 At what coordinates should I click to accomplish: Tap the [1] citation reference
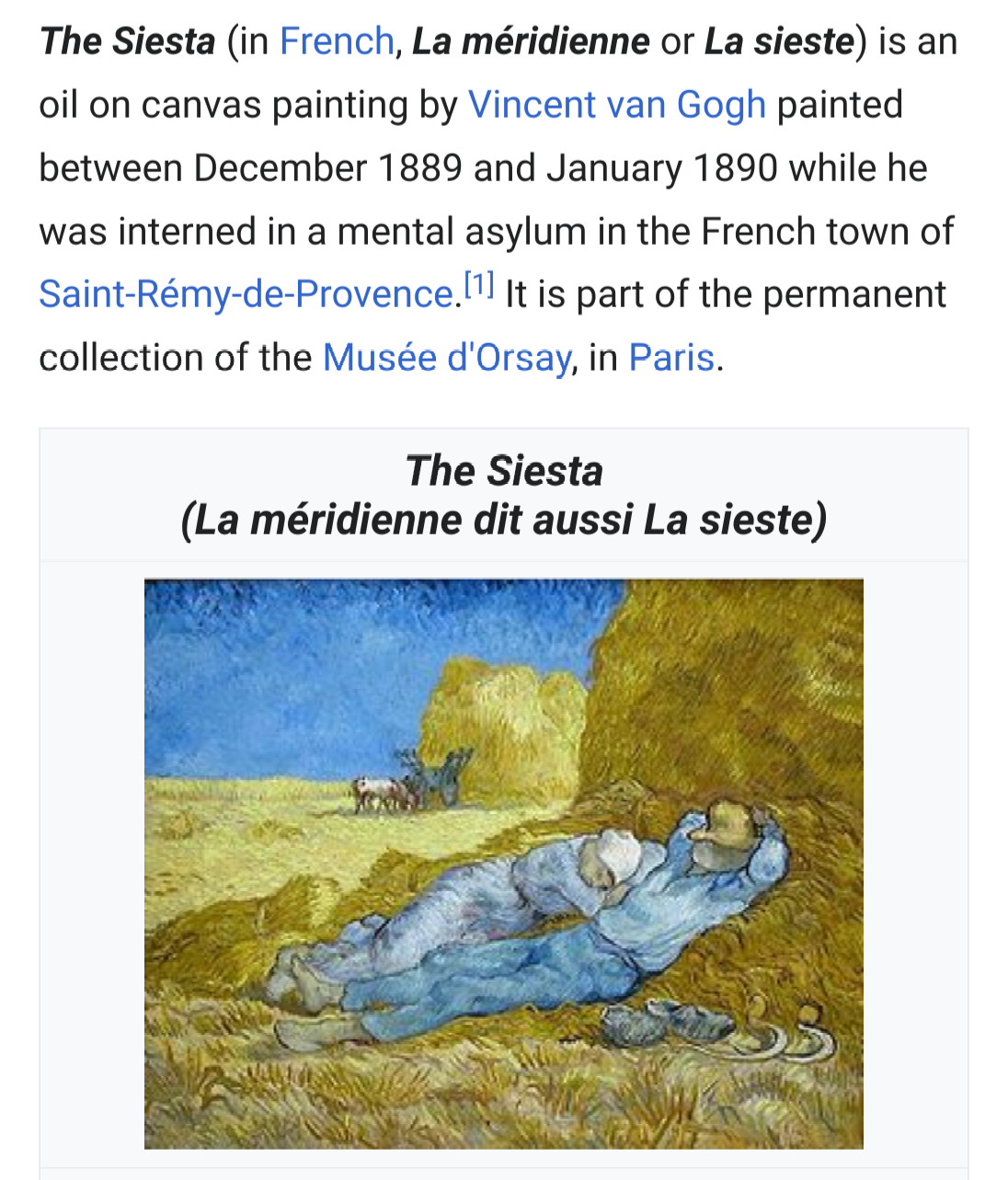[478, 287]
